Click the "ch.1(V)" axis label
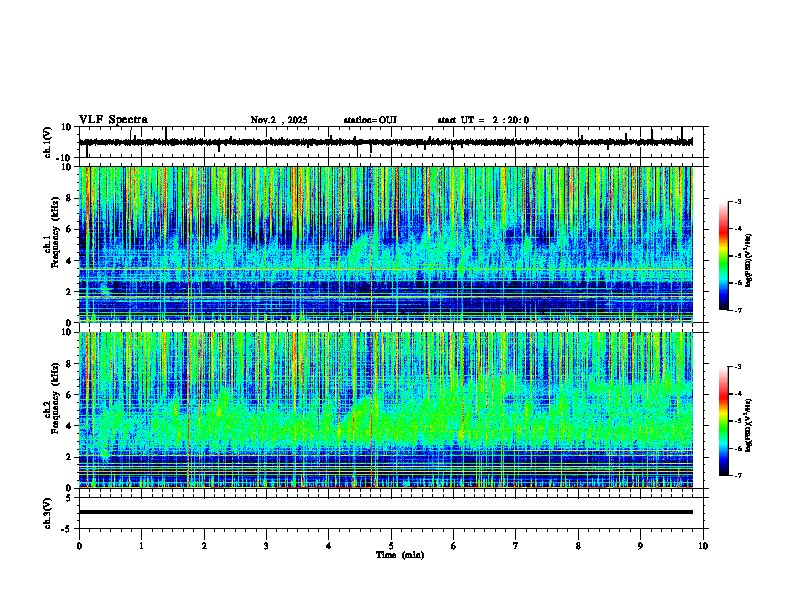792x612 pixels. 48,142
